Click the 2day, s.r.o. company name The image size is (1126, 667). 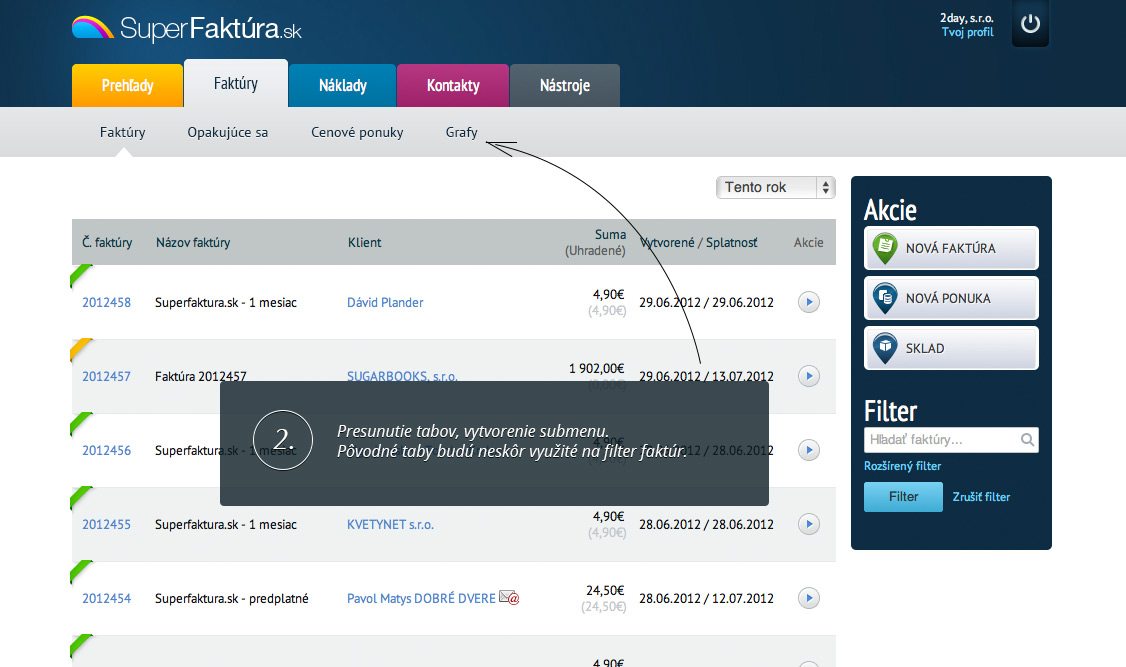(x=967, y=18)
